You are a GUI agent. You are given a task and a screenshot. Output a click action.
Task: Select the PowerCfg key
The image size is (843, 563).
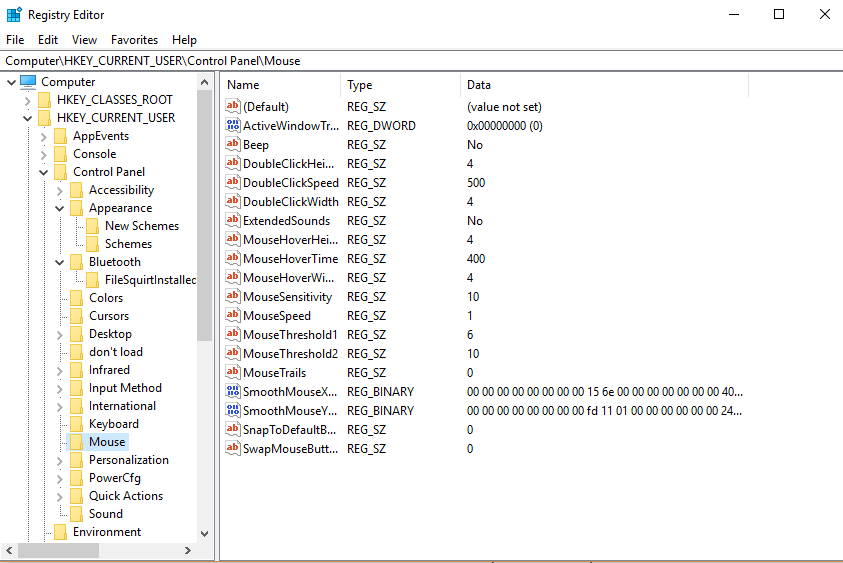(115, 478)
